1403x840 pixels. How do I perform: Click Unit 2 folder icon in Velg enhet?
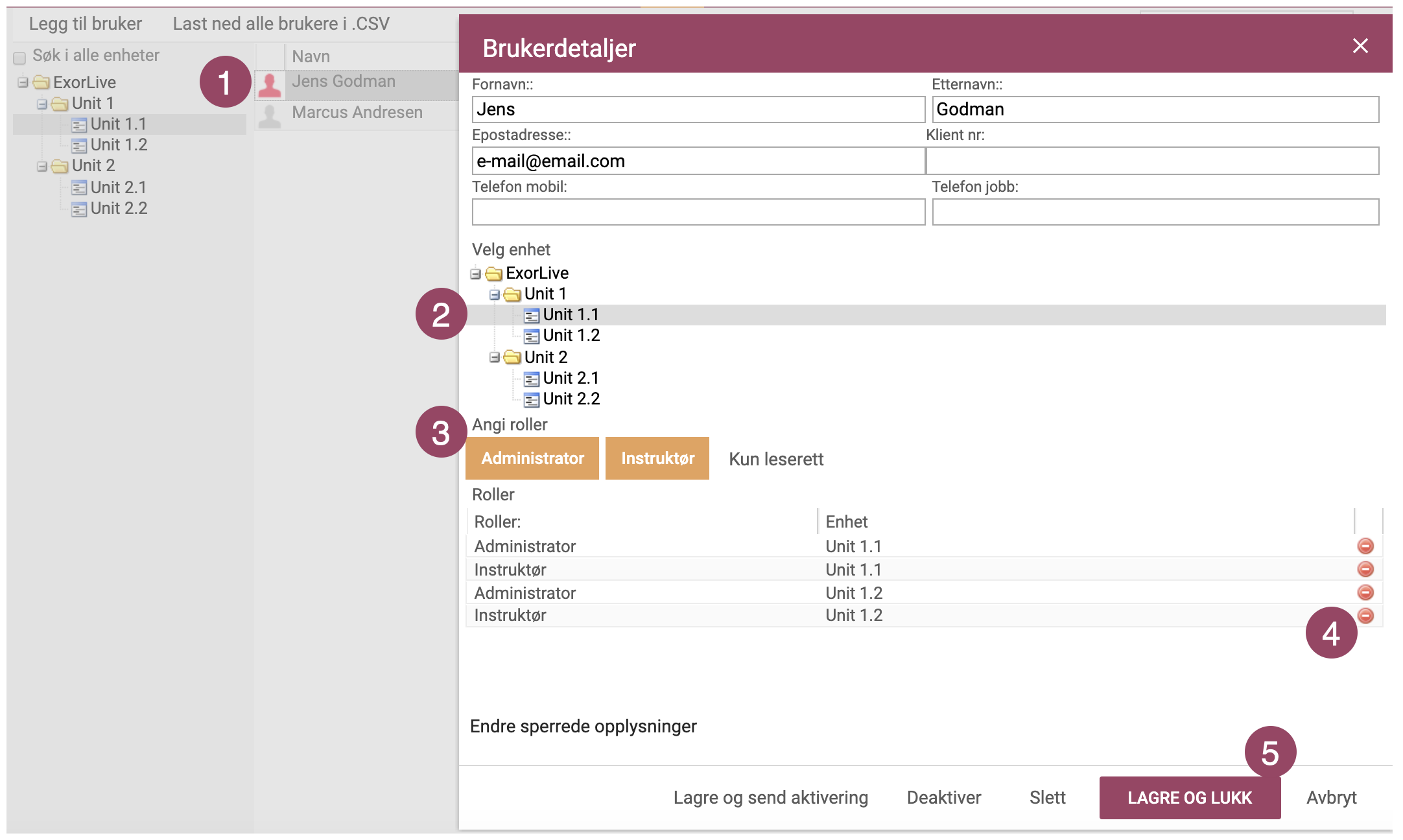(x=512, y=357)
